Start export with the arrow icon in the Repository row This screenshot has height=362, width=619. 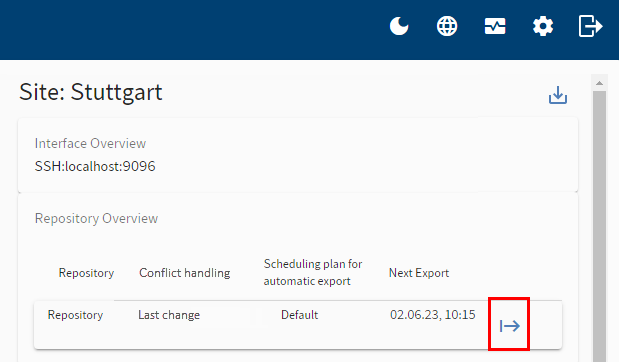[510, 326]
